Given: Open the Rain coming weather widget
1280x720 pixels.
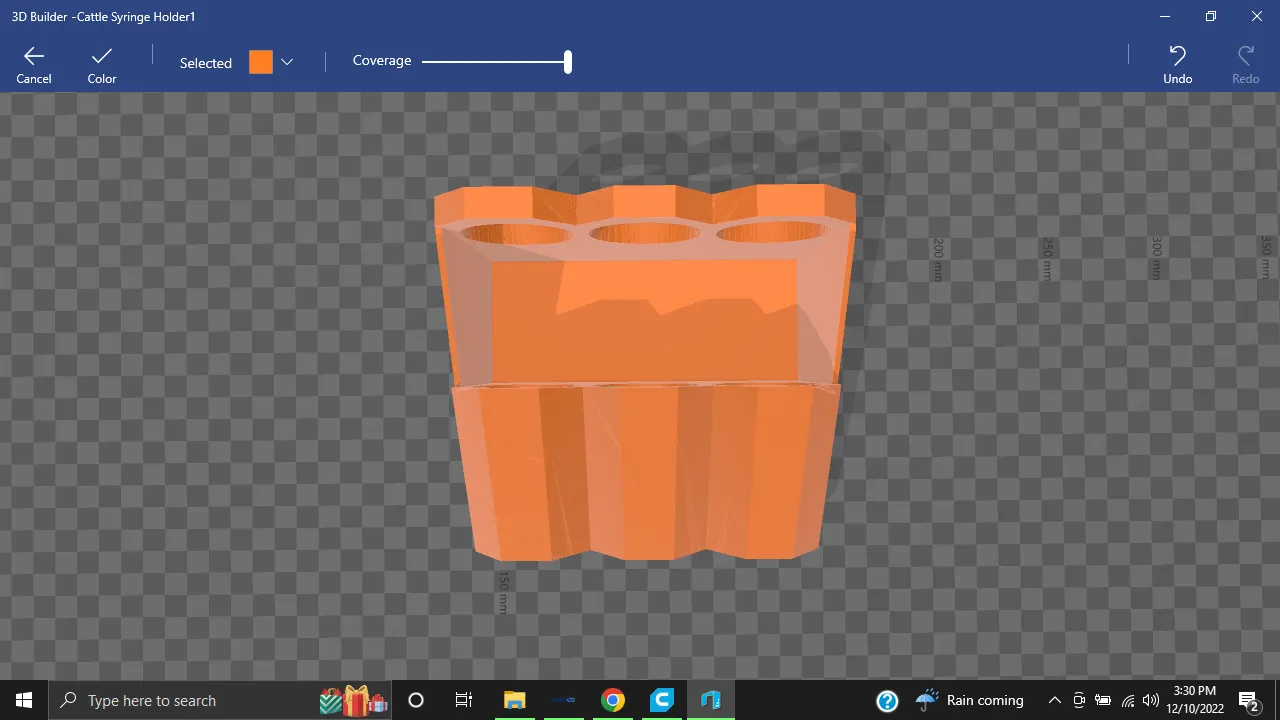Looking at the screenshot, I should click(x=971, y=700).
